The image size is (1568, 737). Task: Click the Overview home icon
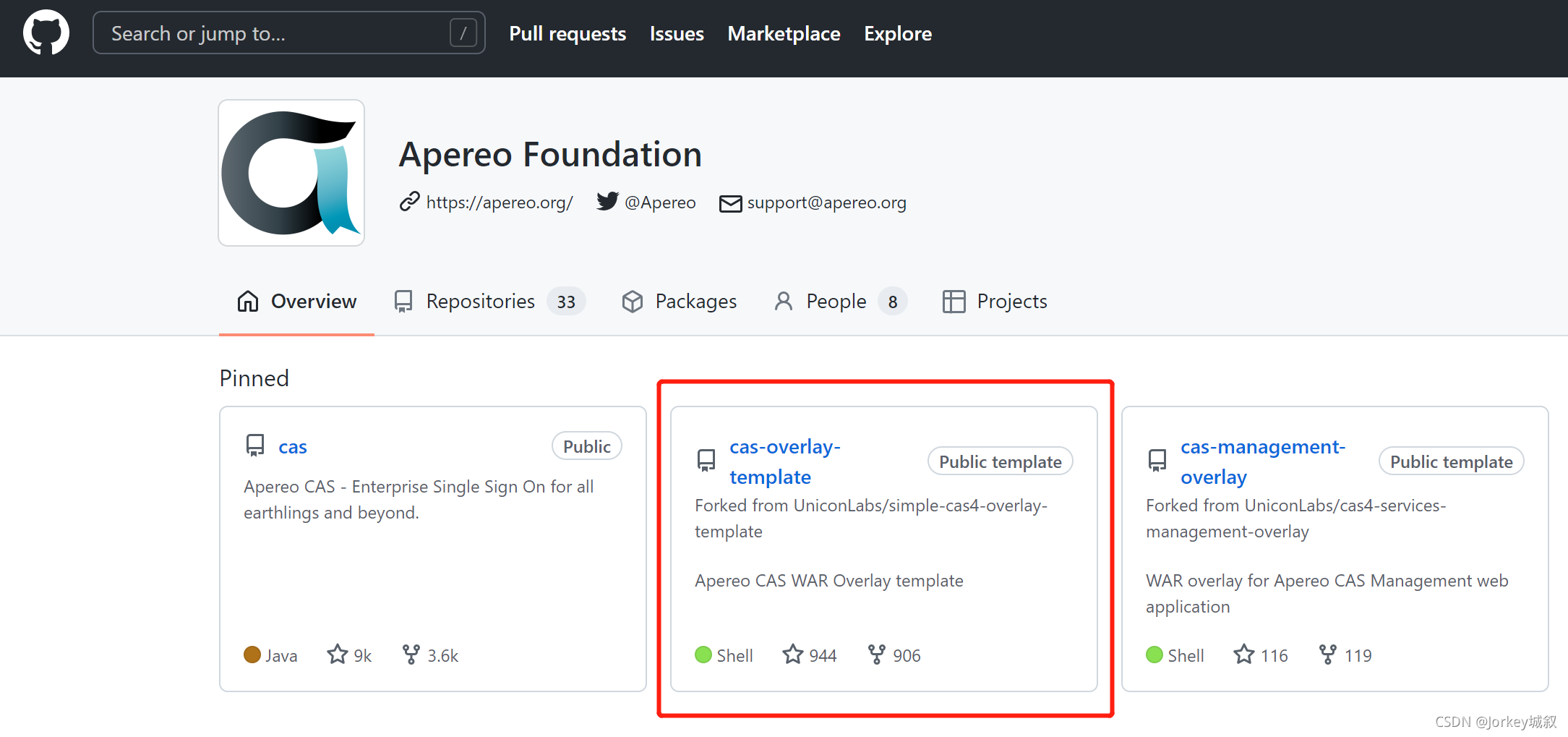click(248, 301)
